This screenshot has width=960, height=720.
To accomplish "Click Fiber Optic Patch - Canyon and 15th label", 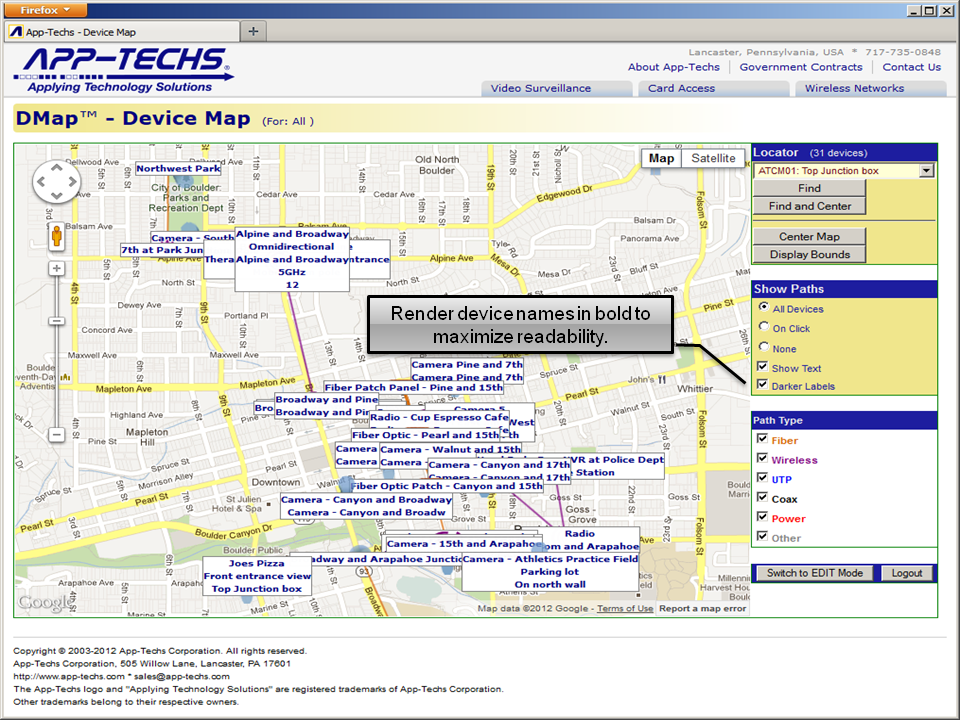I will (446, 486).
